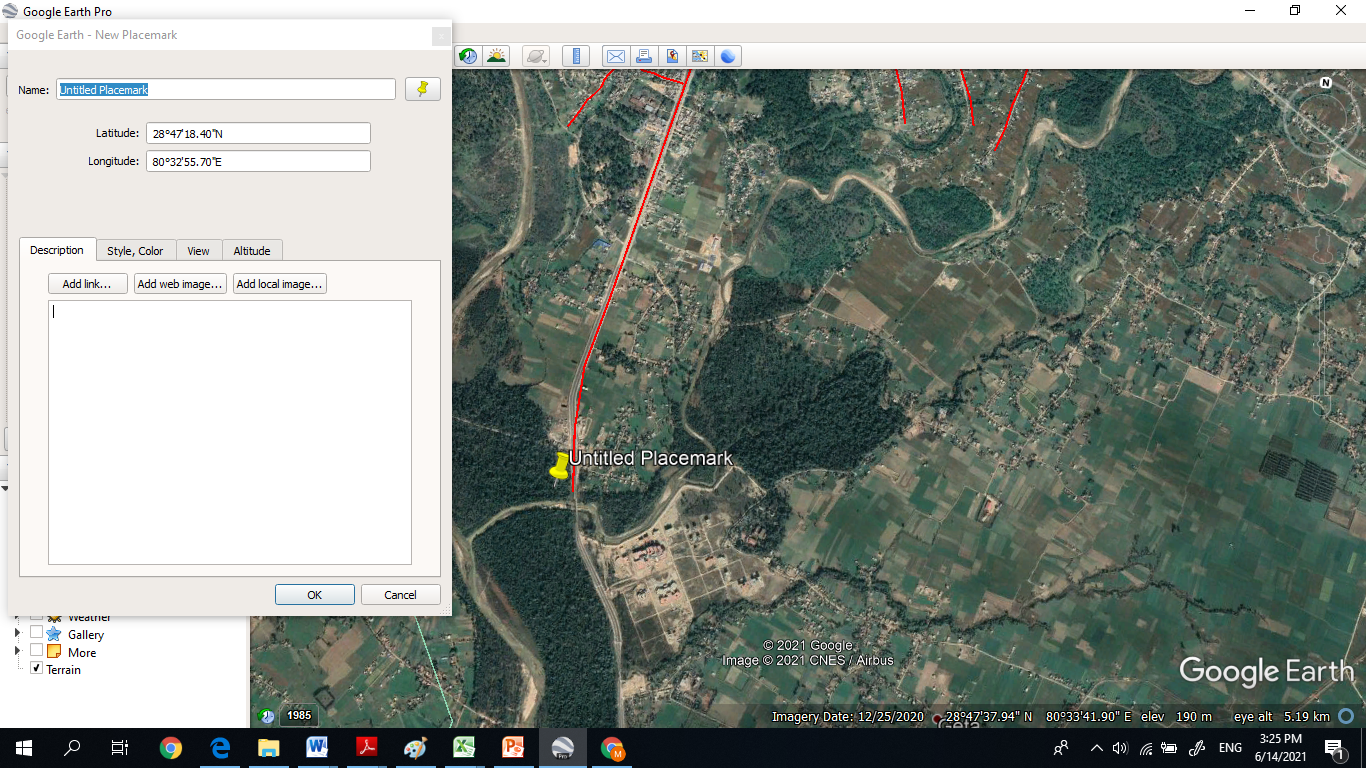The image size is (1366, 768).
Task: Open historical imagery clock toolbar button
Action: (468, 56)
